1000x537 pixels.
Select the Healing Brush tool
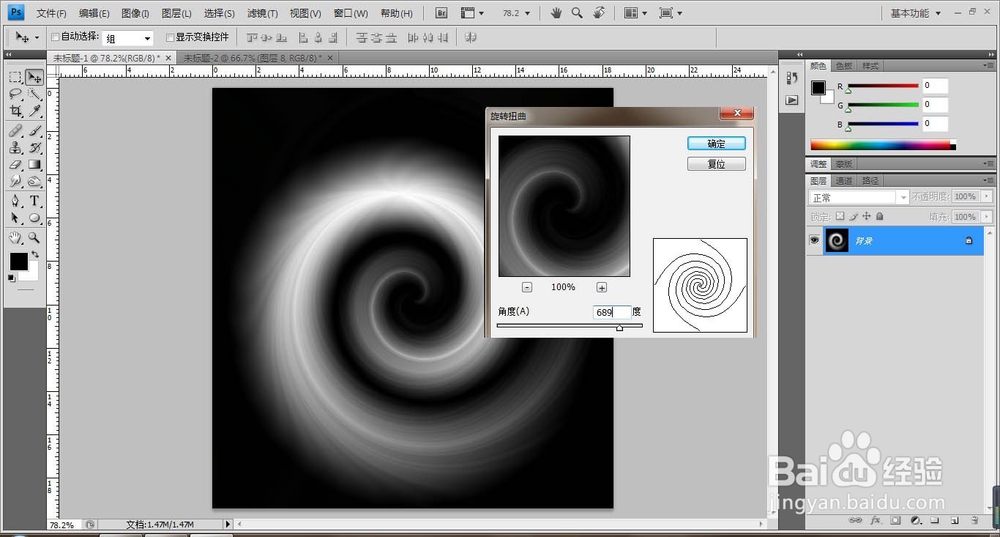click(x=15, y=131)
